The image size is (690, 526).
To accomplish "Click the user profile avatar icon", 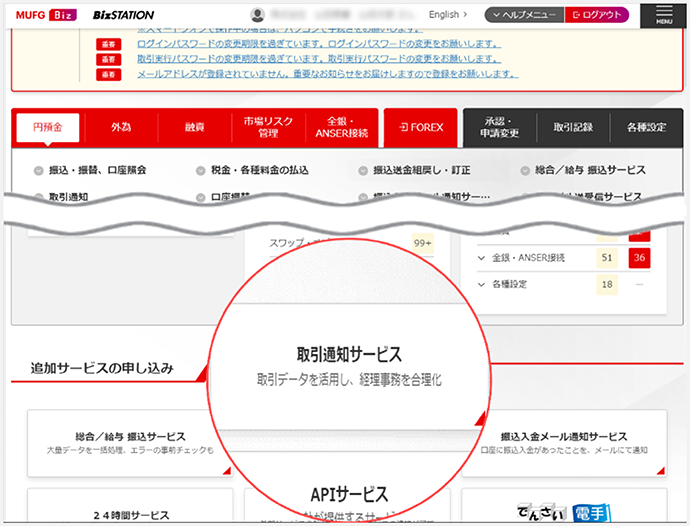I will [x=259, y=15].
